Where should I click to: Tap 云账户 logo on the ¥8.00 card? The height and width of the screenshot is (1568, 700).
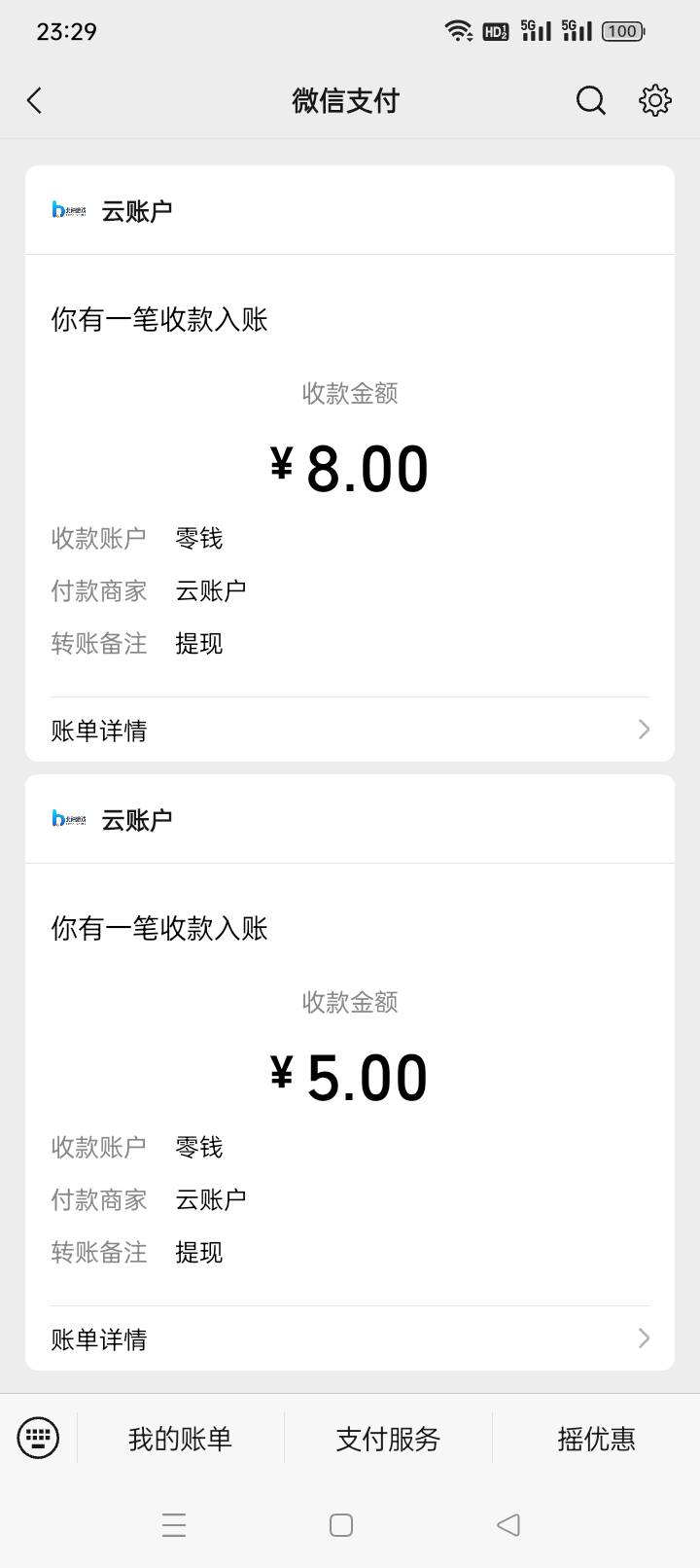[x=69, y=210]
